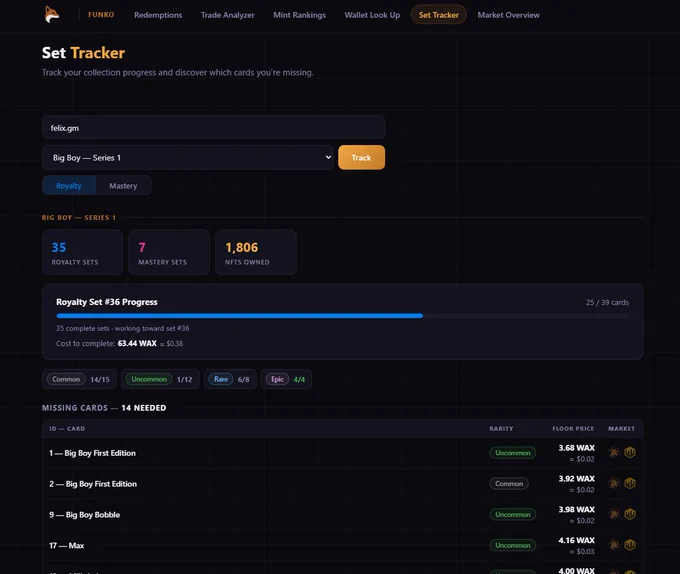Switch to the Royalty view toggle
The image size is (680, 574).
point(69,186)
